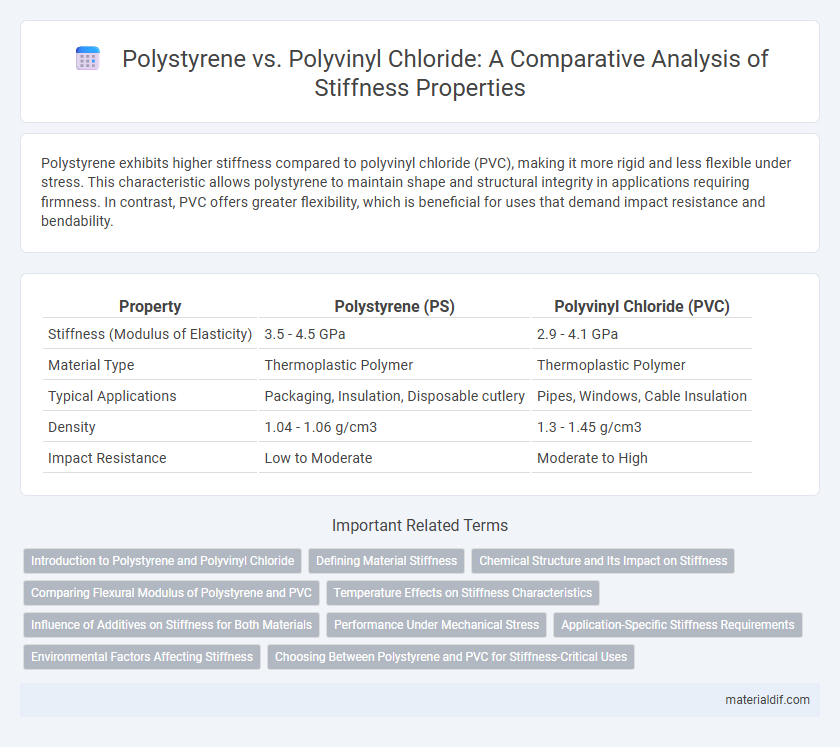Click the Low to Moderate cell
840x747 pixels.
pos(394,458)
